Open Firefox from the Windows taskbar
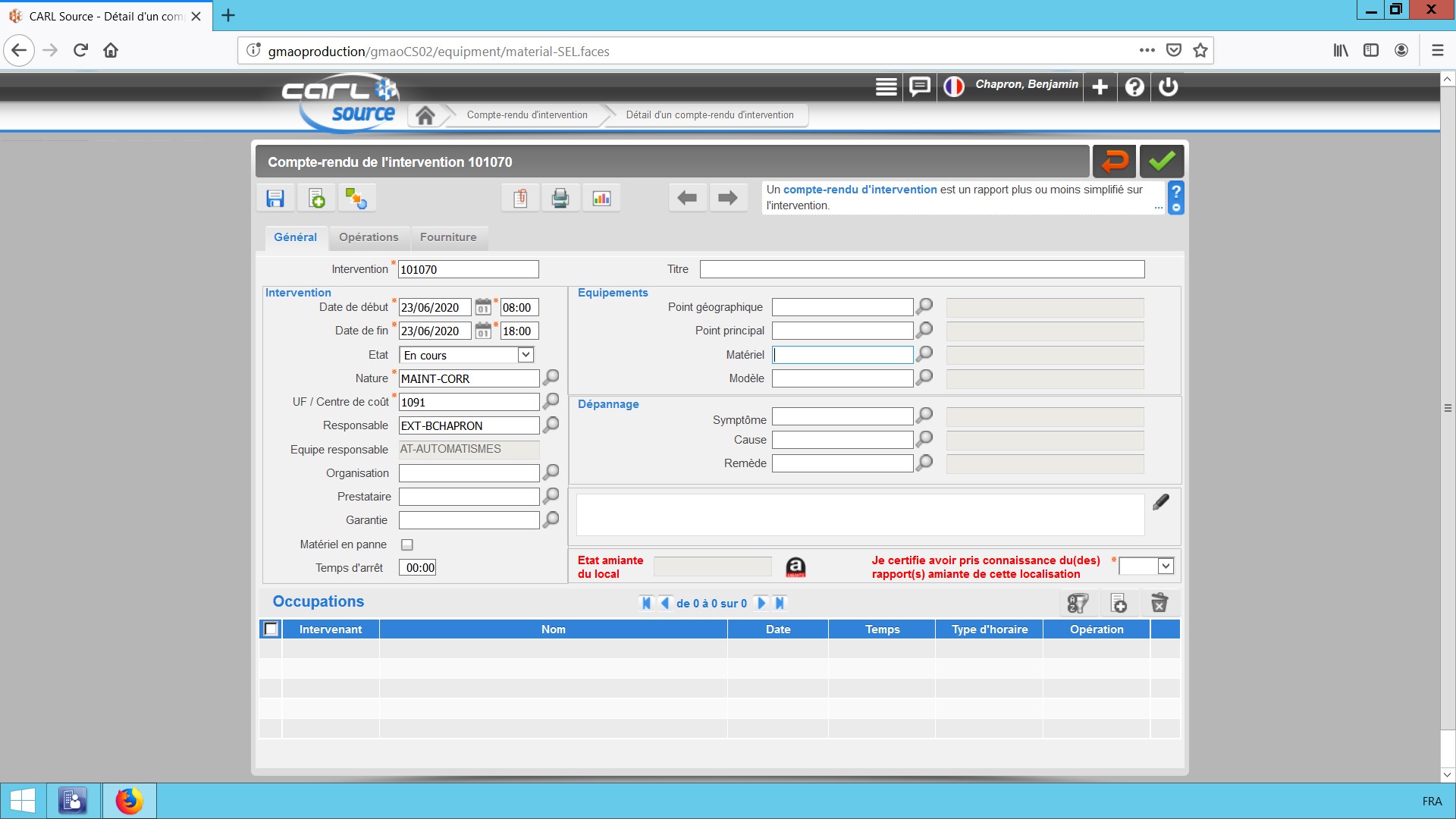 tap(129, 801)
